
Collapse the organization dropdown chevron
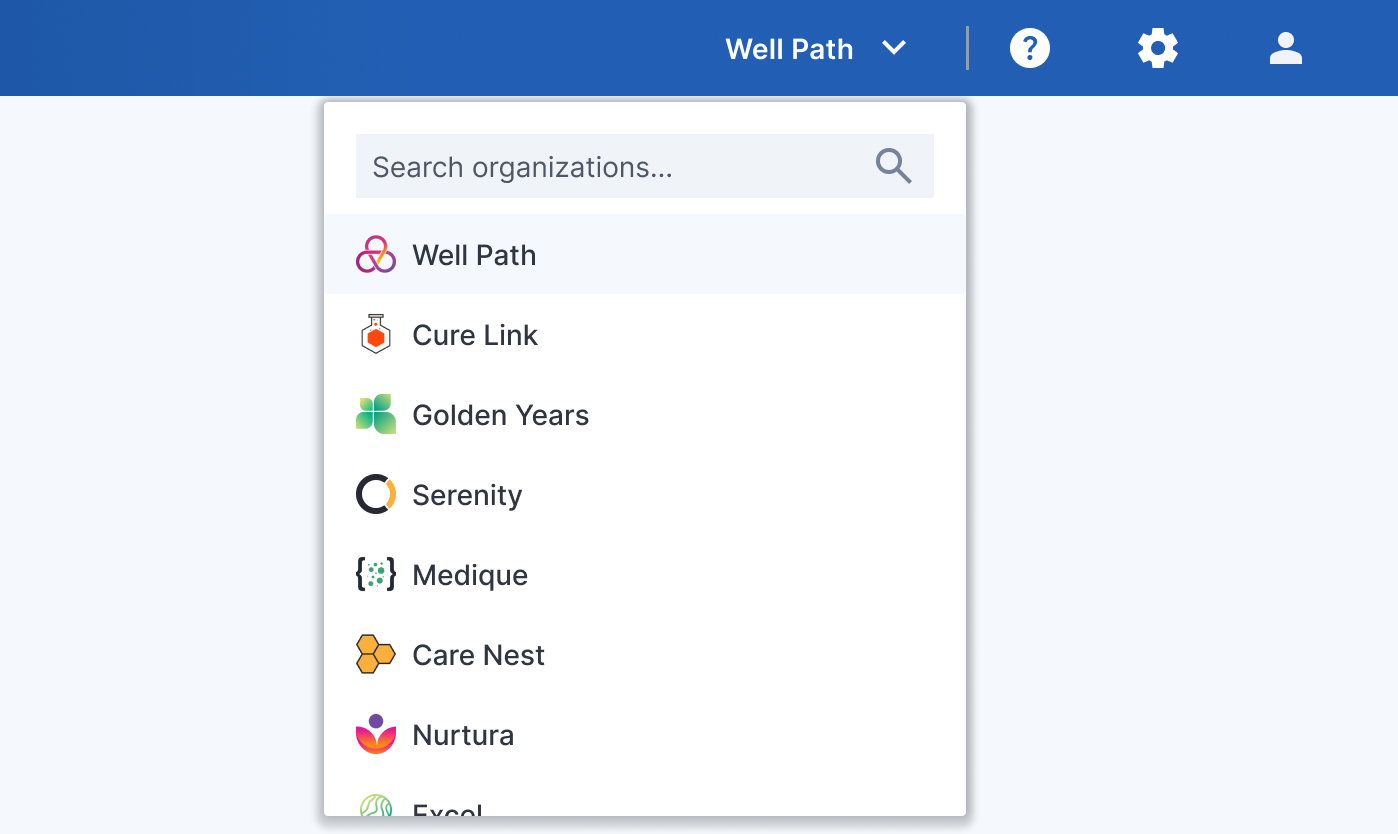(894, 48)
